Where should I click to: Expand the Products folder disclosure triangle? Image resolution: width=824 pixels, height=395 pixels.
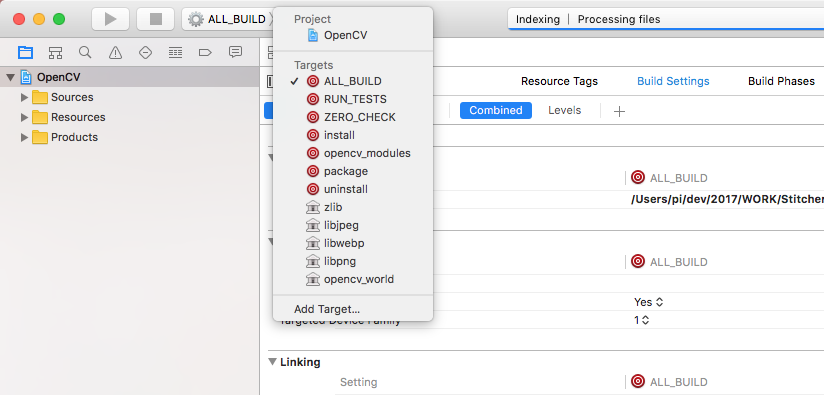point(24,137)
